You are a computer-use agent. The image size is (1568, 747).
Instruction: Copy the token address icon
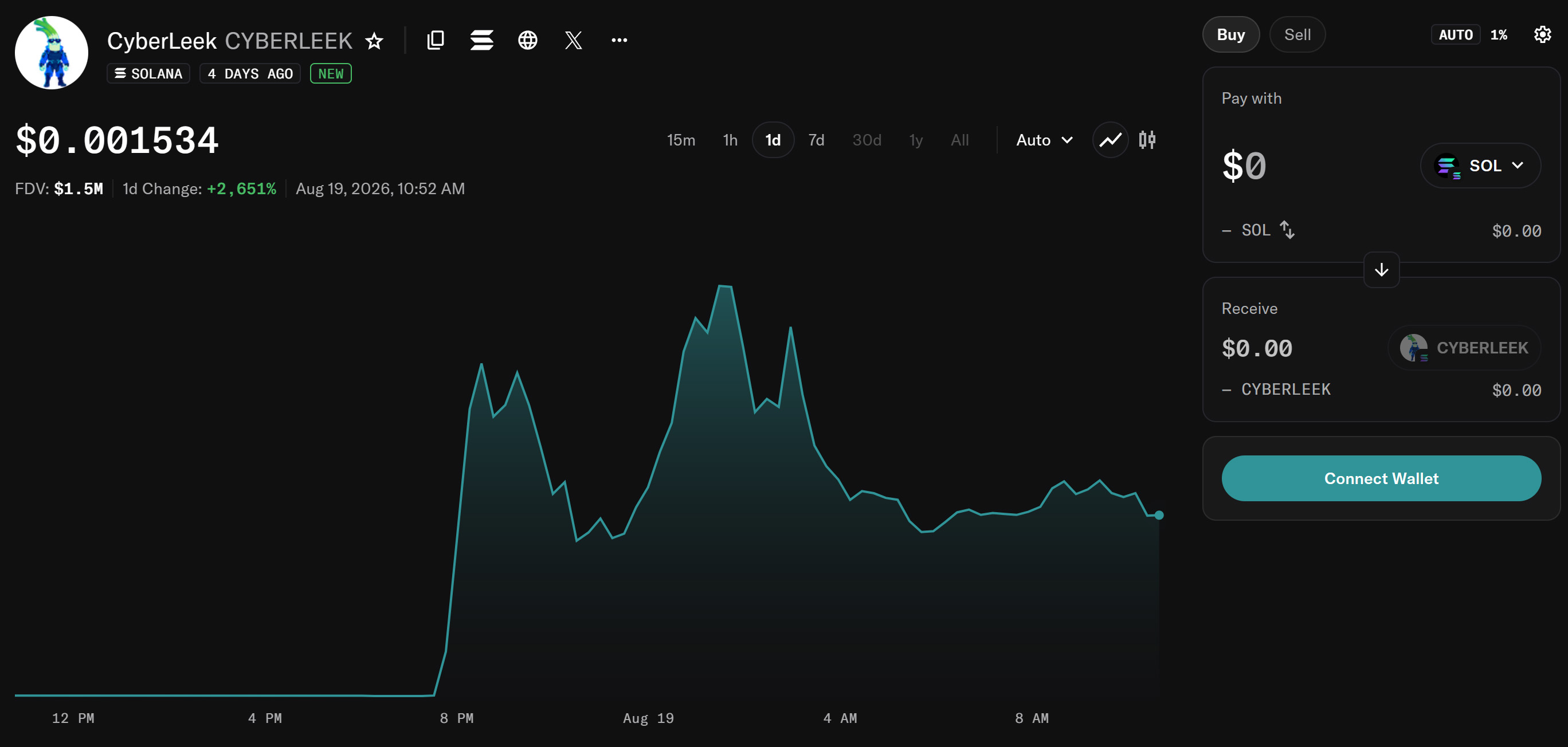coord(436,40)
